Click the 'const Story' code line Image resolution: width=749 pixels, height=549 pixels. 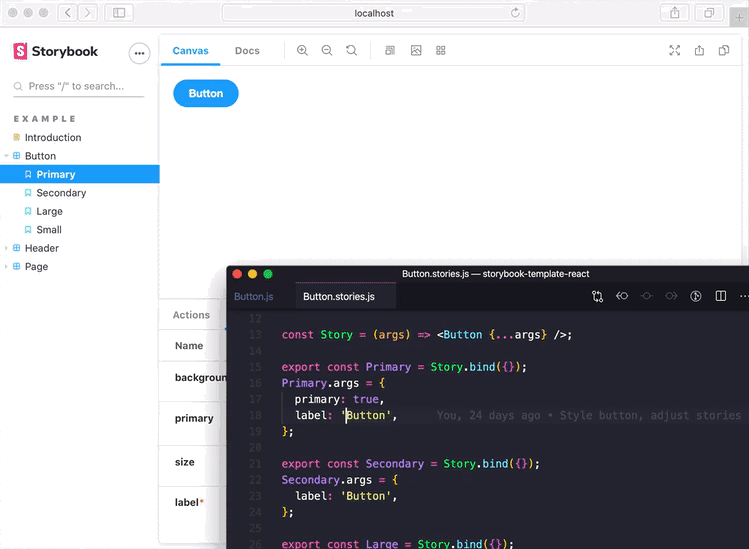(x=427, y=334)
